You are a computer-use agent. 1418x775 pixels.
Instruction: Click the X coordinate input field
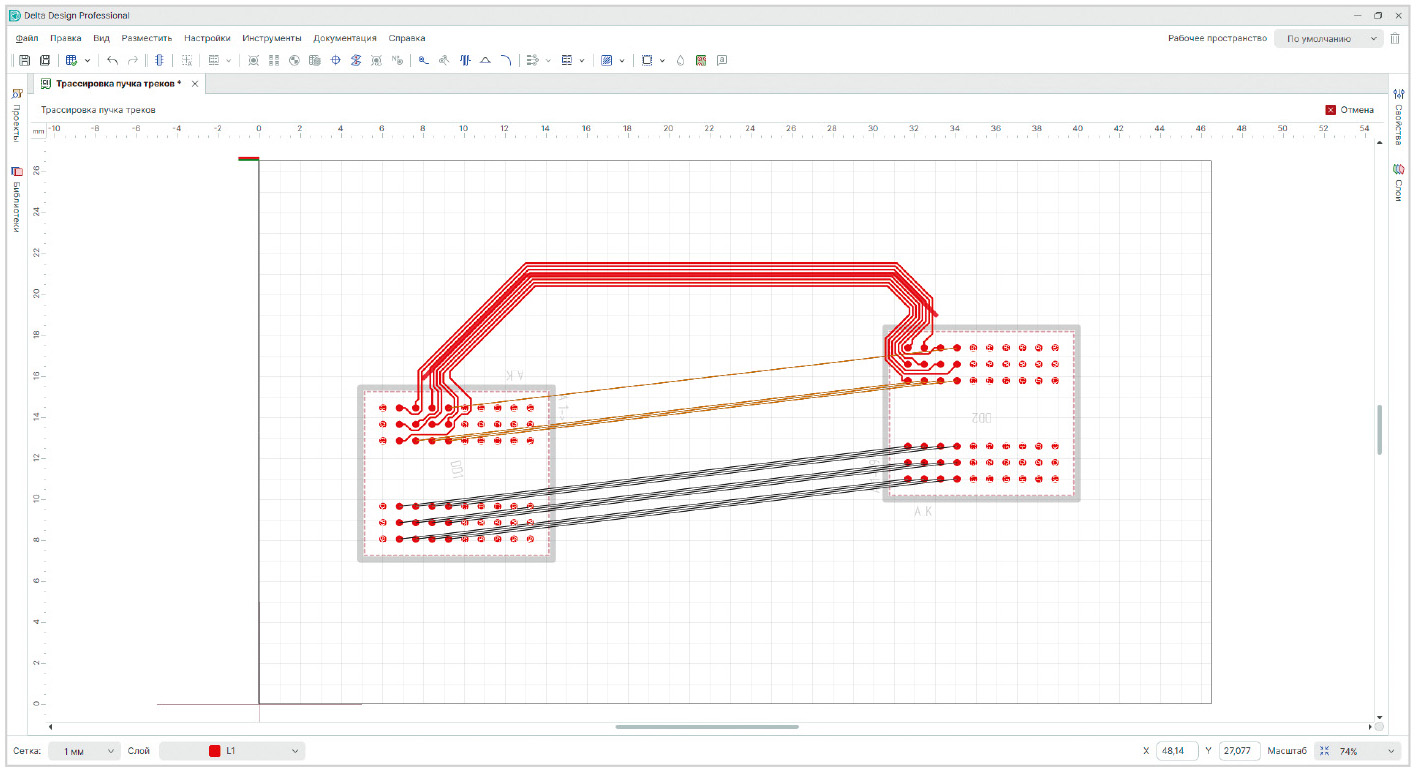tap(1177, 751)
